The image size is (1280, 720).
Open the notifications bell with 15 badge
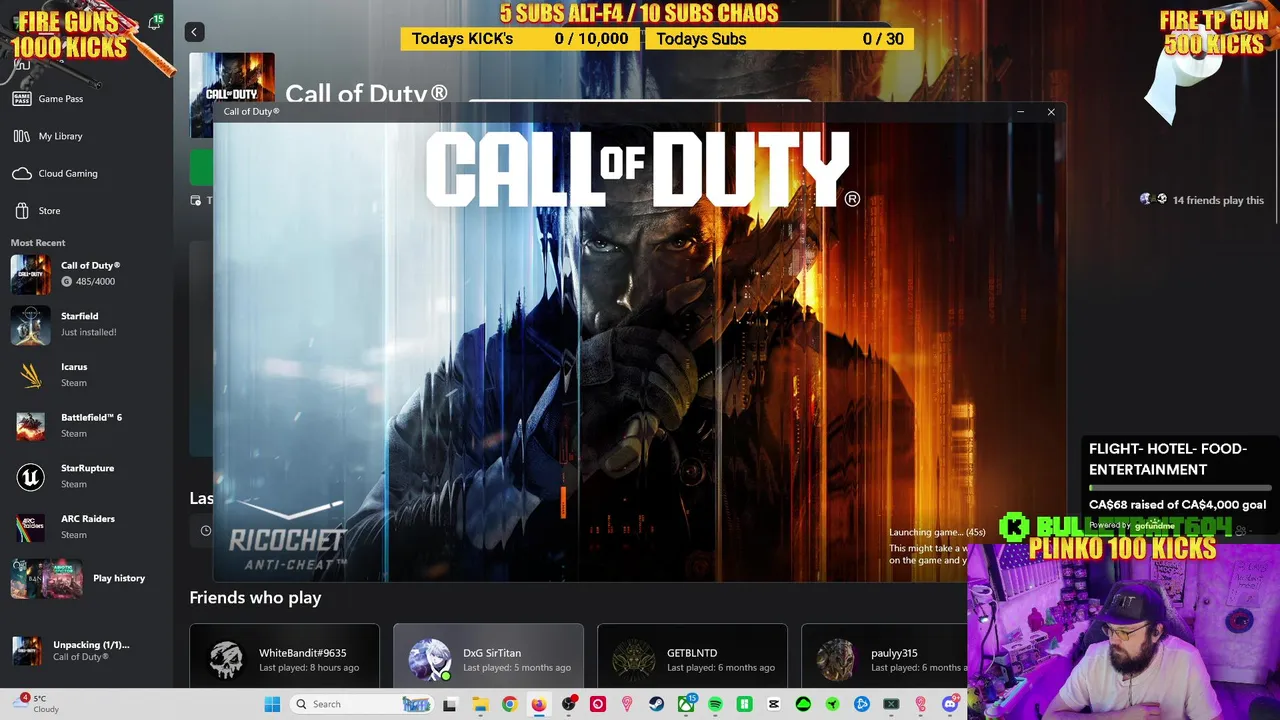point(155,21)
